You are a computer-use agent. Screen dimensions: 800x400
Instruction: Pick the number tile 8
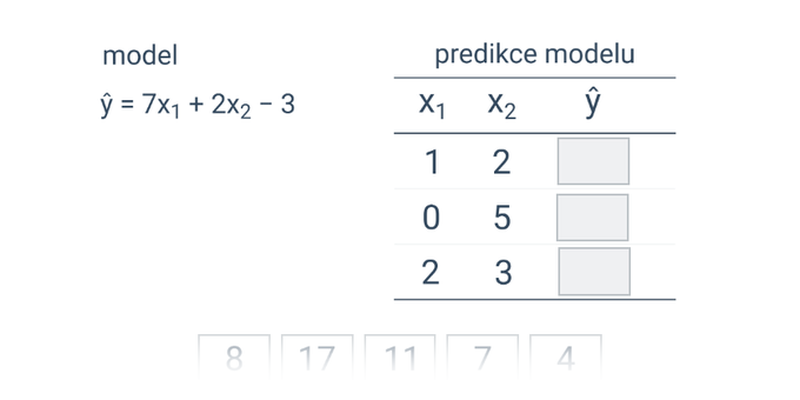[234, 357]
